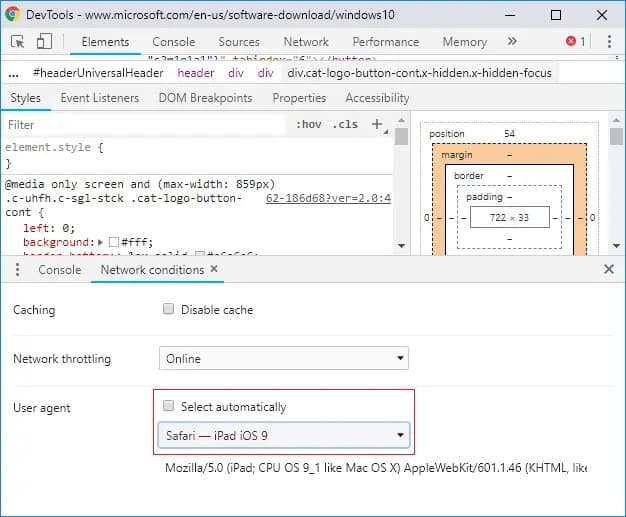Click the position value 54

pyautogui.click(x=509, y=134)
